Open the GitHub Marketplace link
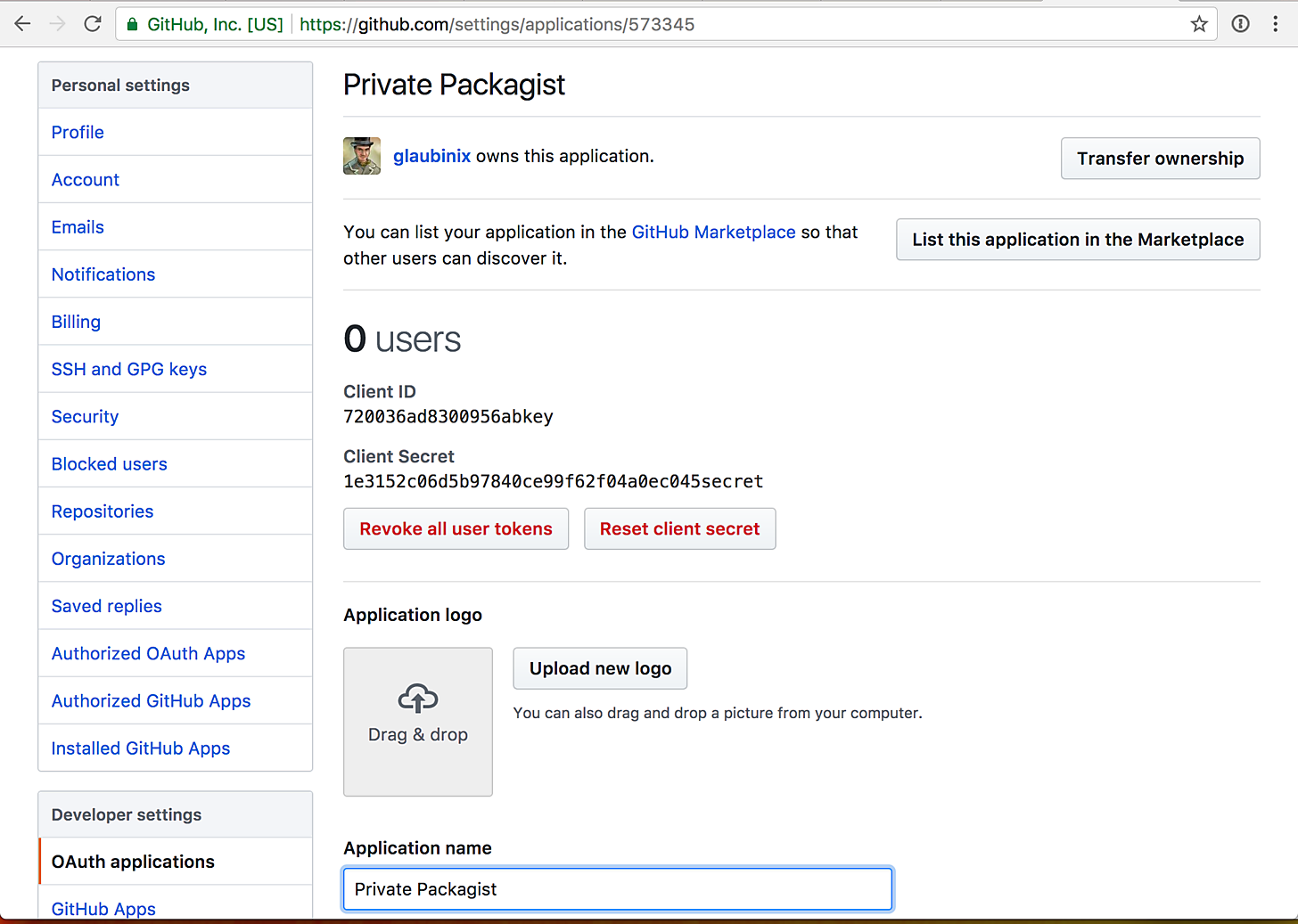1298x924 pixels. click(x=713, y=232)
